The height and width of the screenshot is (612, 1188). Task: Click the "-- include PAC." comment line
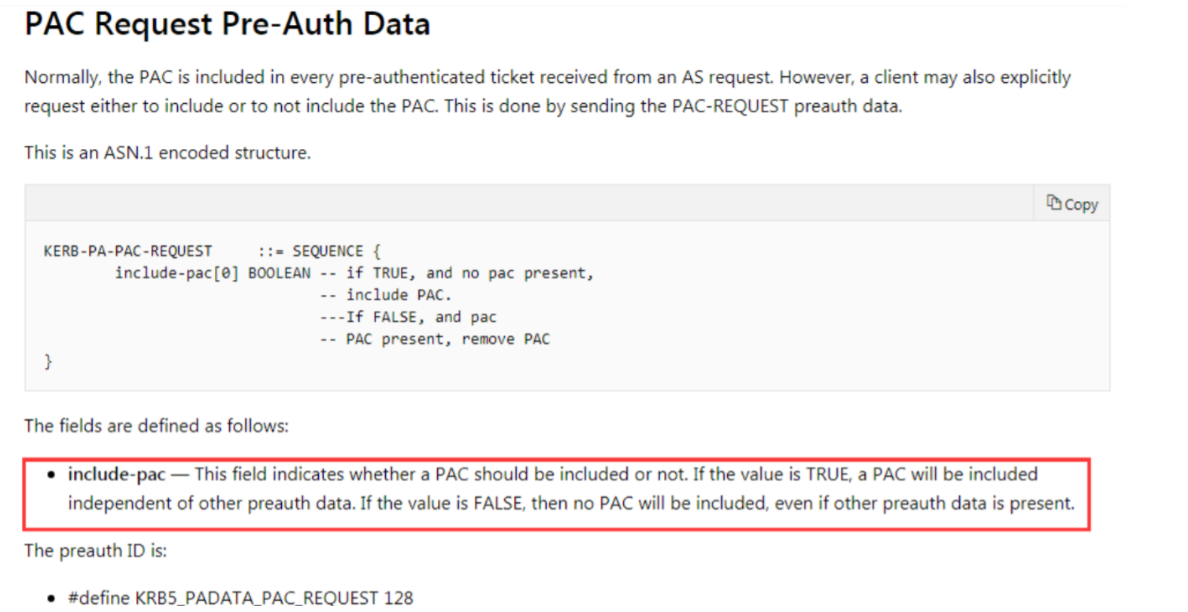point(385,295)
